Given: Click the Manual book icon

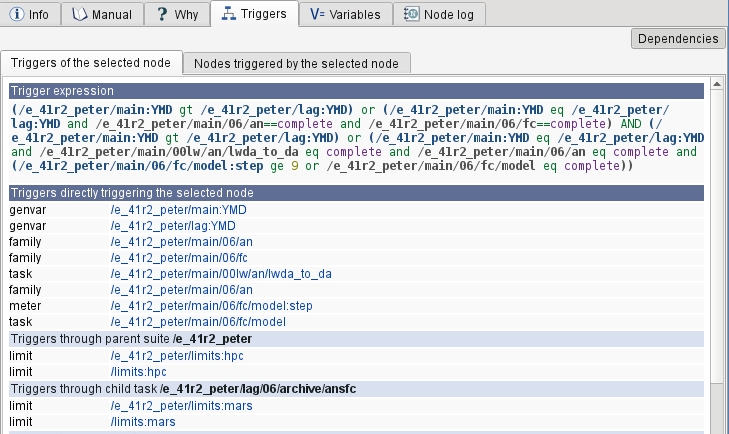Looking at the screenshot, I should [80, 14].
